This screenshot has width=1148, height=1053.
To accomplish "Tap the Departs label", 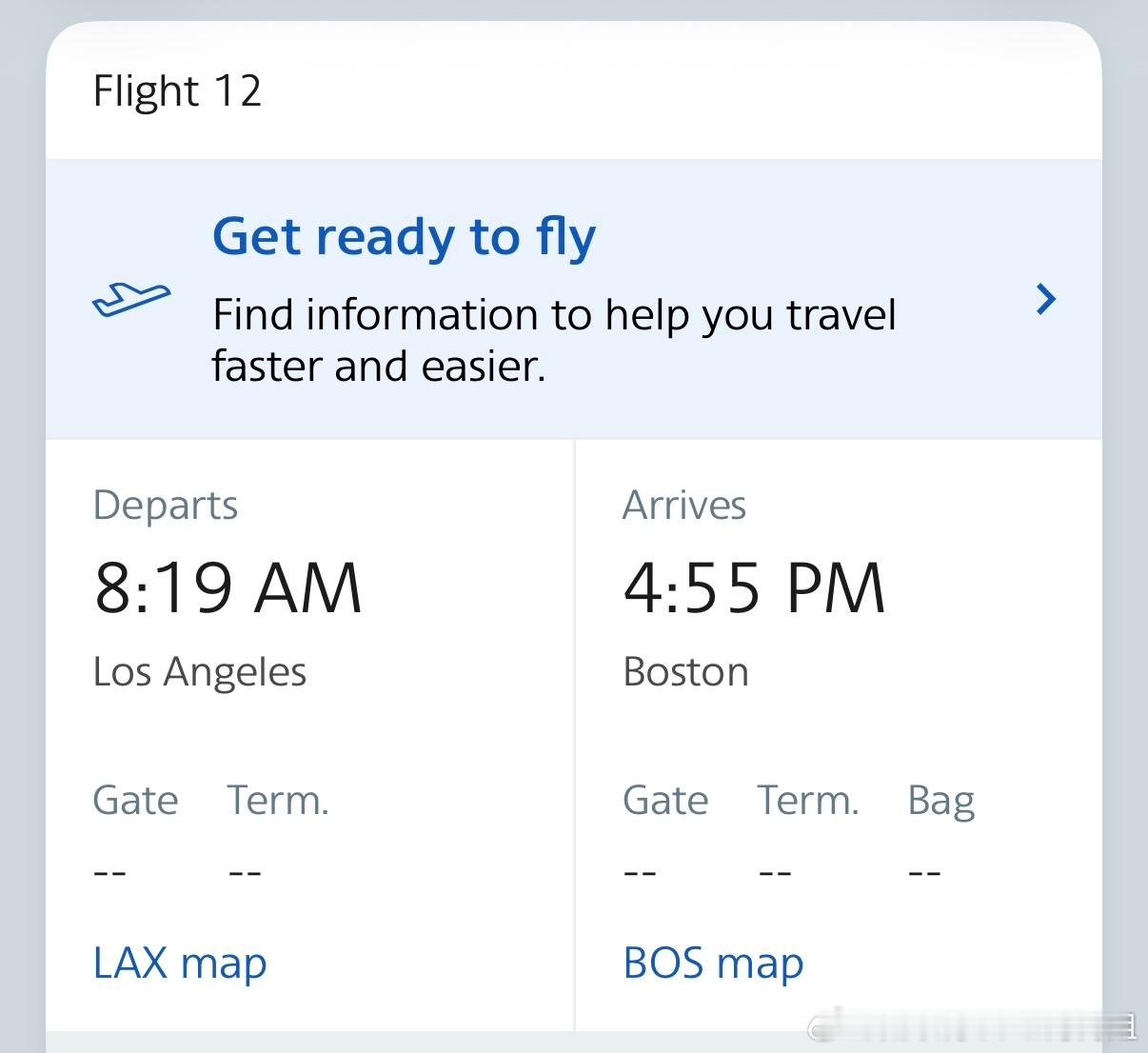I will pyautogui.click(x=166, y=506).
